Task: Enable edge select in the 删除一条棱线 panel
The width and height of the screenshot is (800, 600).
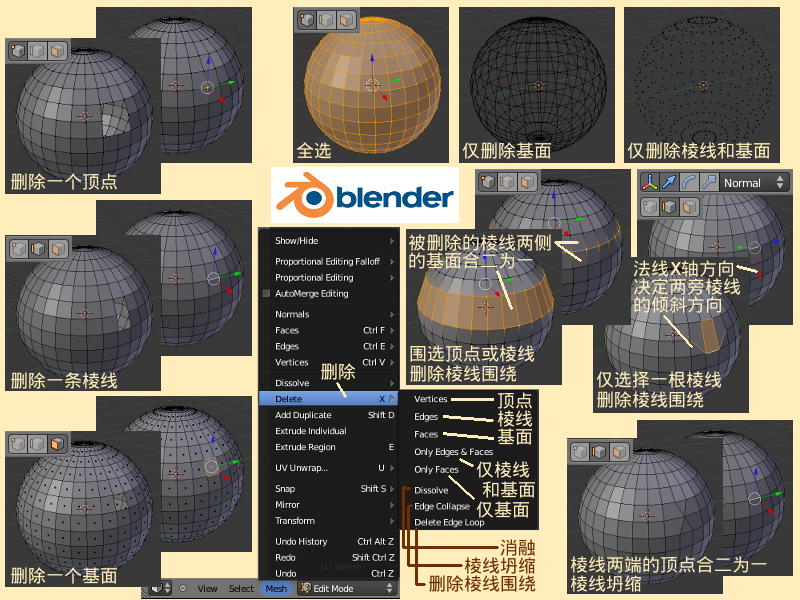Action: click(37, 248)
